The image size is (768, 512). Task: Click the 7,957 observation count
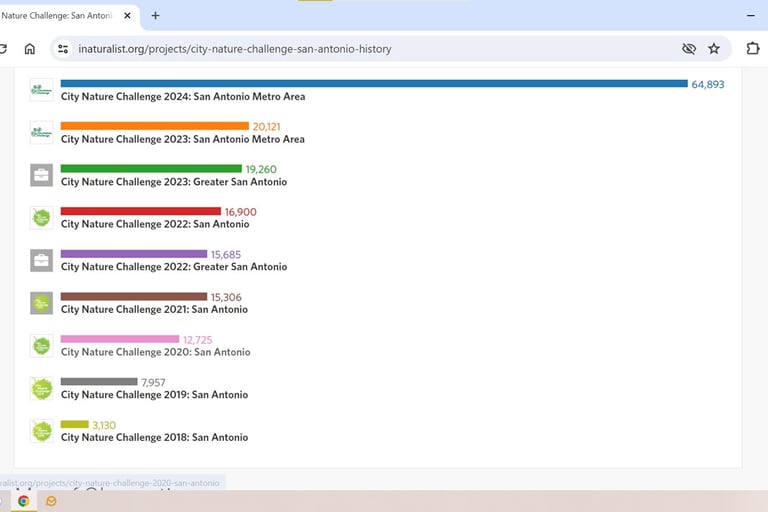point(153,383)
